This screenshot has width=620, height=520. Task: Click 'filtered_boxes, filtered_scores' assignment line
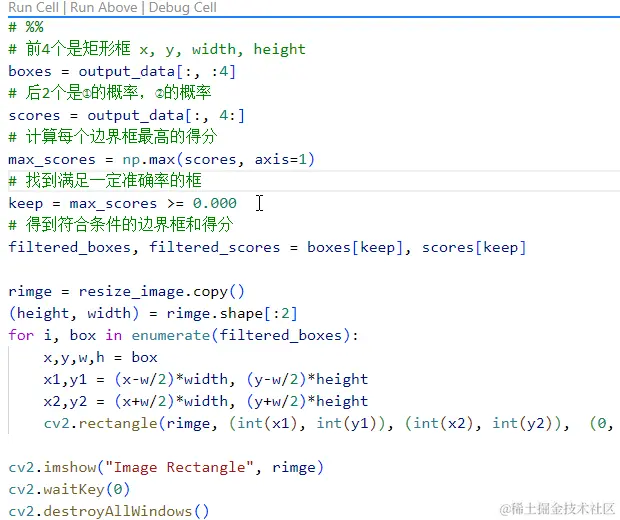267,248
